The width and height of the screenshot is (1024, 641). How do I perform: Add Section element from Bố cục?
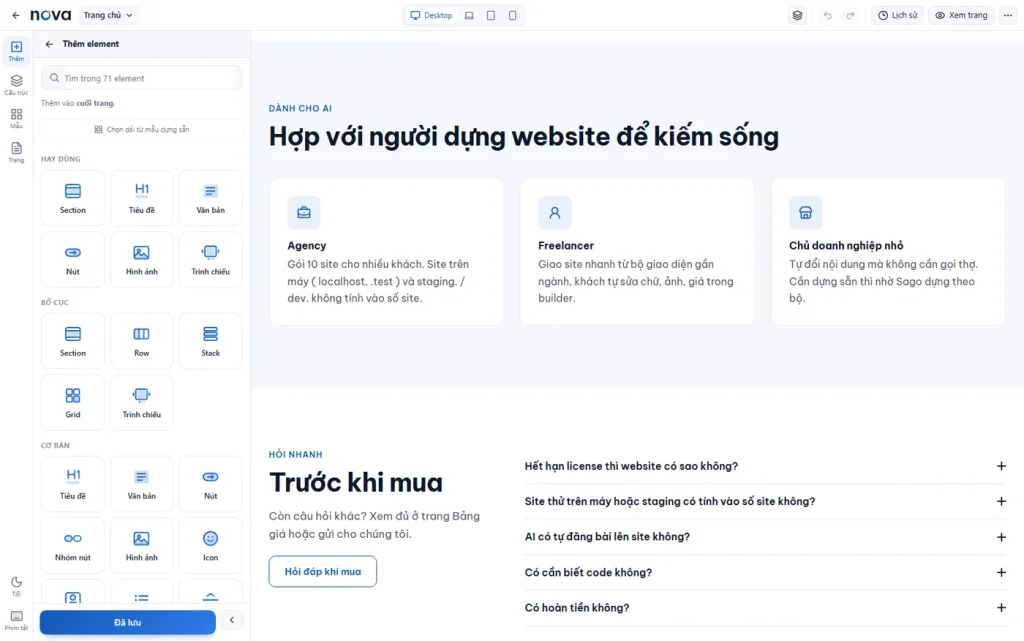[x=72, y=341]
